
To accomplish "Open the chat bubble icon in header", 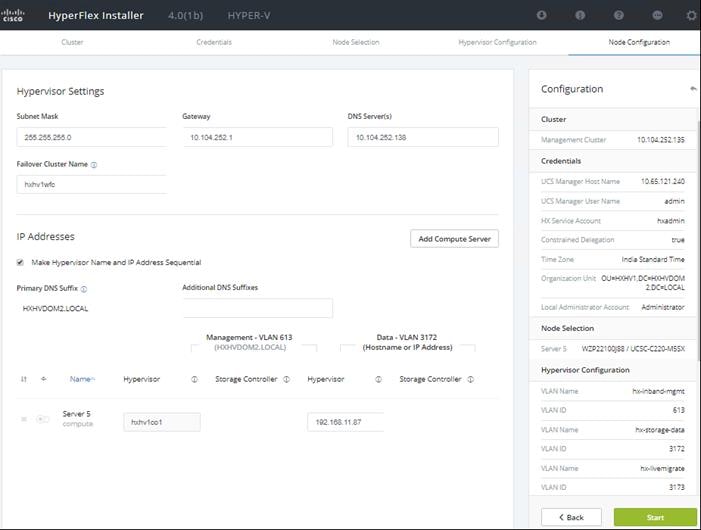I will click(x=657, y=15).
